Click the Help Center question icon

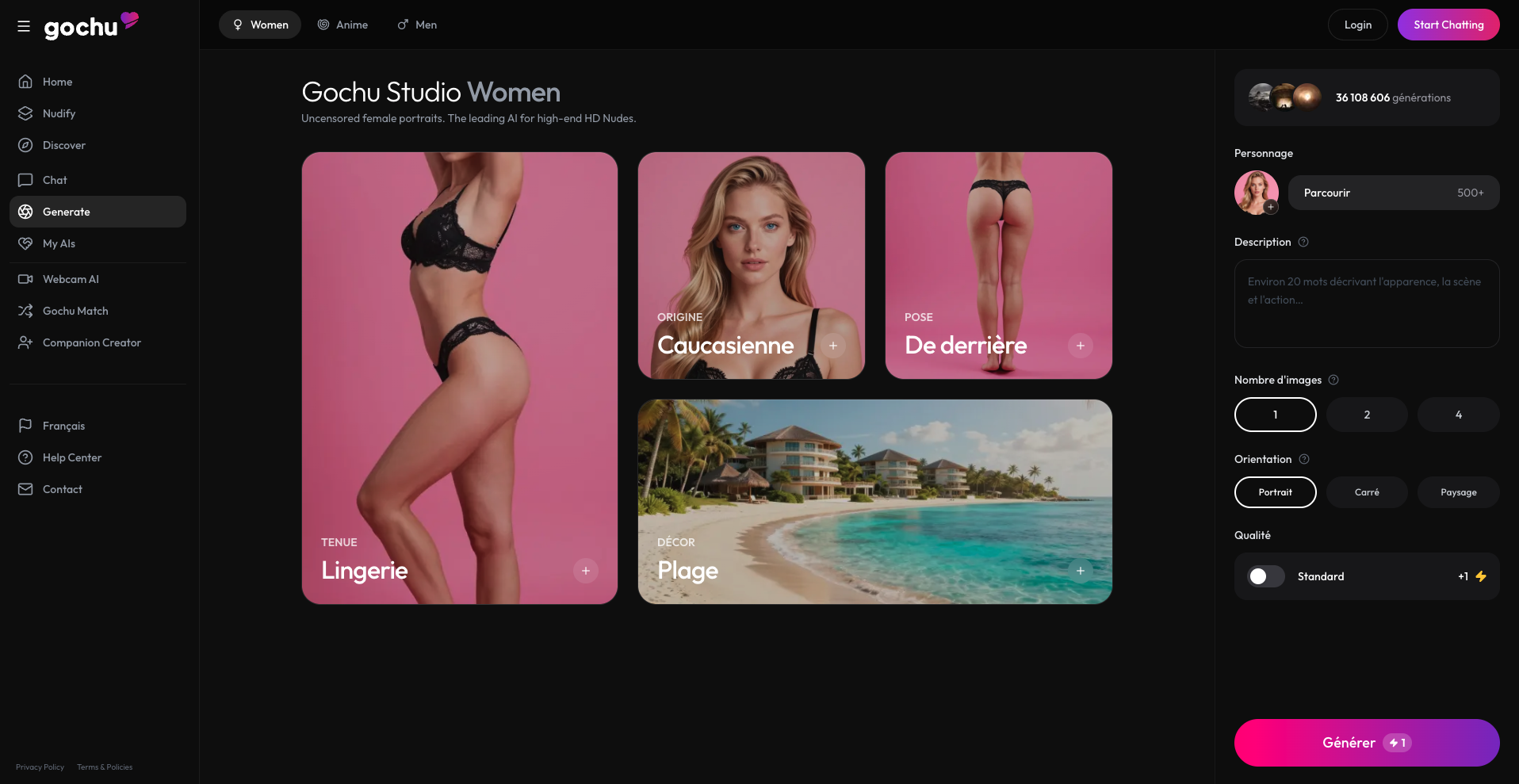[x=25, y=457]
